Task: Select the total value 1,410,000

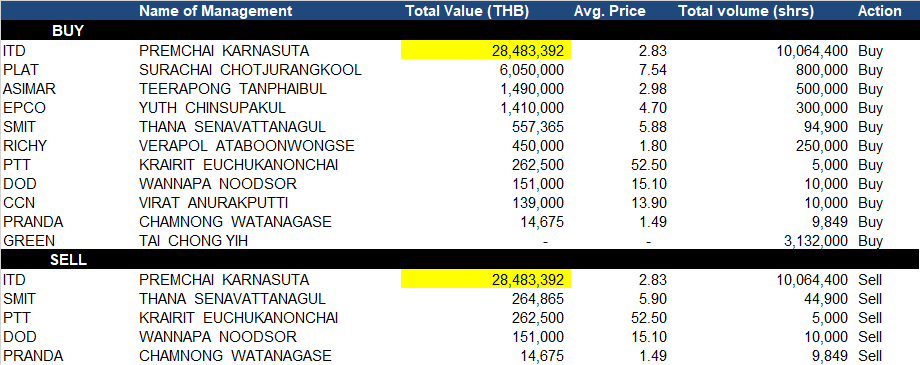Action: (x=531, y=108)
